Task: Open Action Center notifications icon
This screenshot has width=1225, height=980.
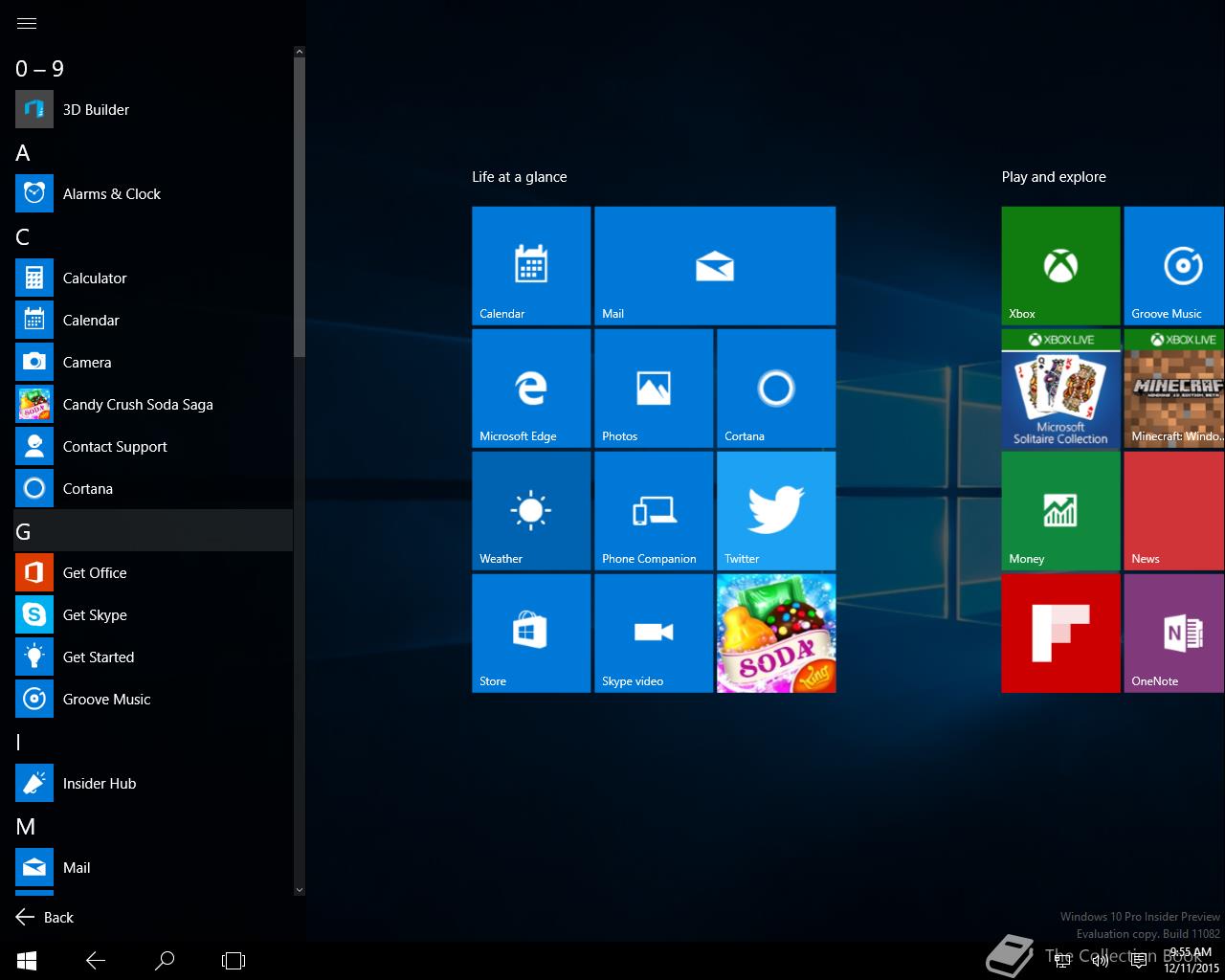Action: [x=1139, y=961]
